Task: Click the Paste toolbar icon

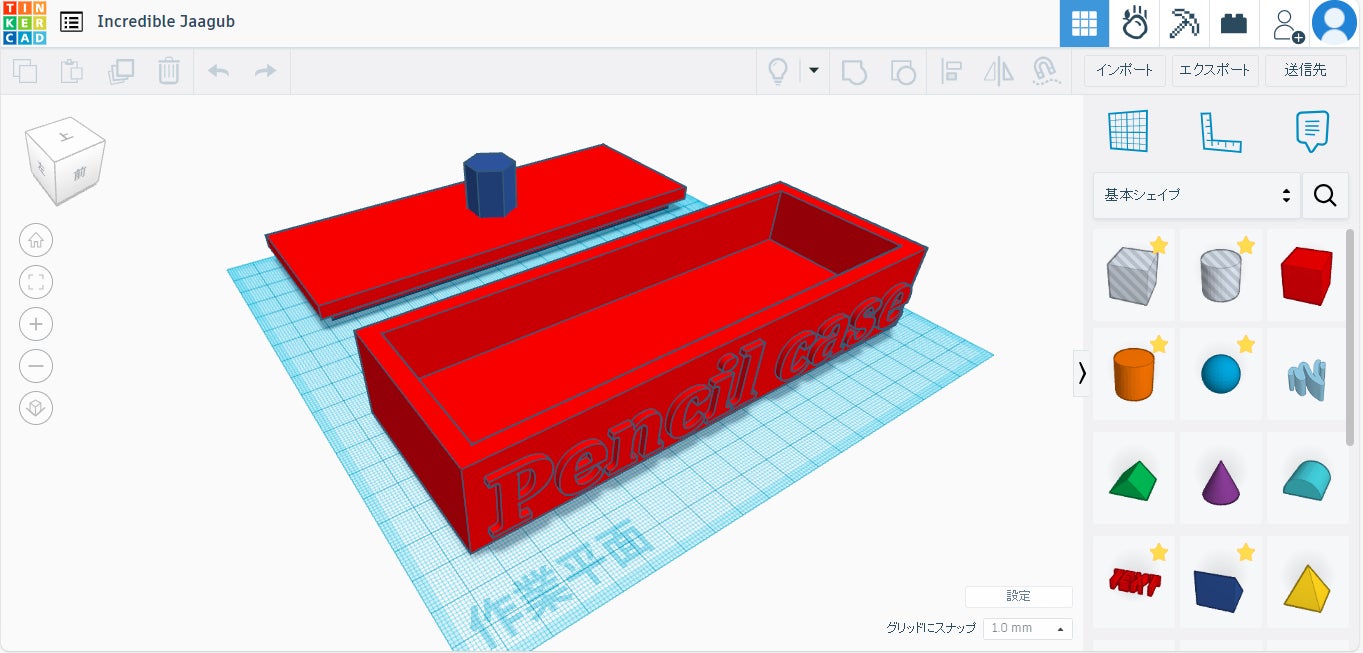Action: [x=72, y=71]
